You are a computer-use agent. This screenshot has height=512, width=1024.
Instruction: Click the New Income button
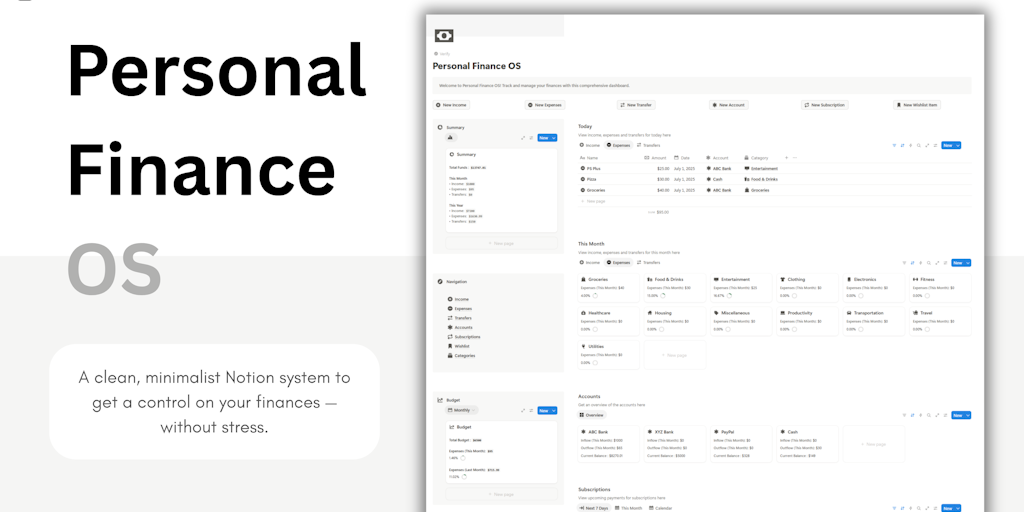451,104
